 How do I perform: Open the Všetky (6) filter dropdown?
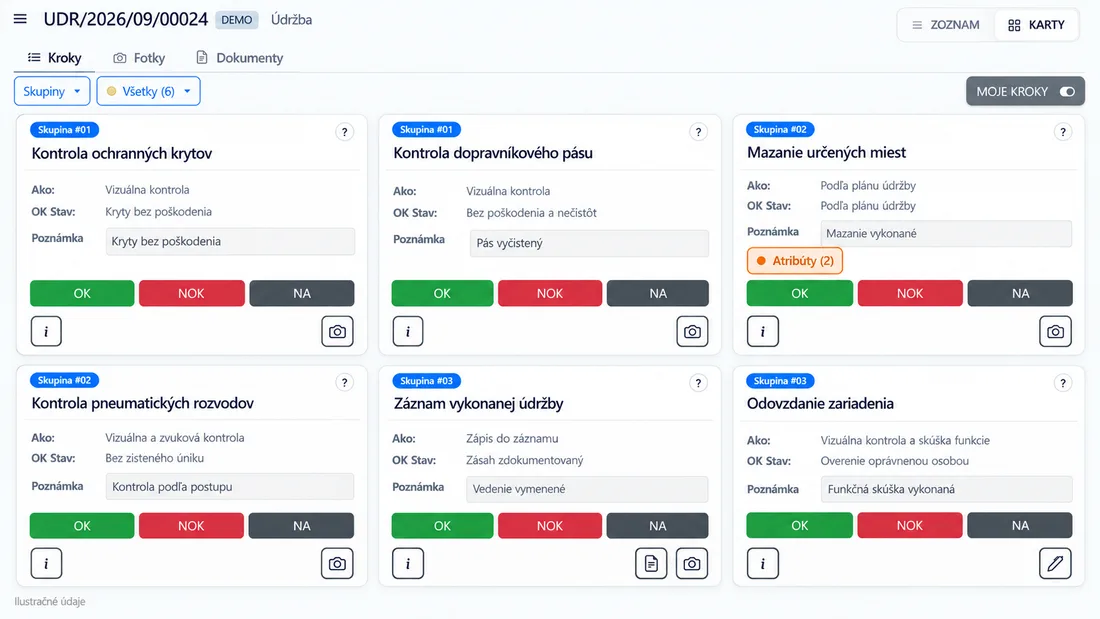[x=148, y=91]
